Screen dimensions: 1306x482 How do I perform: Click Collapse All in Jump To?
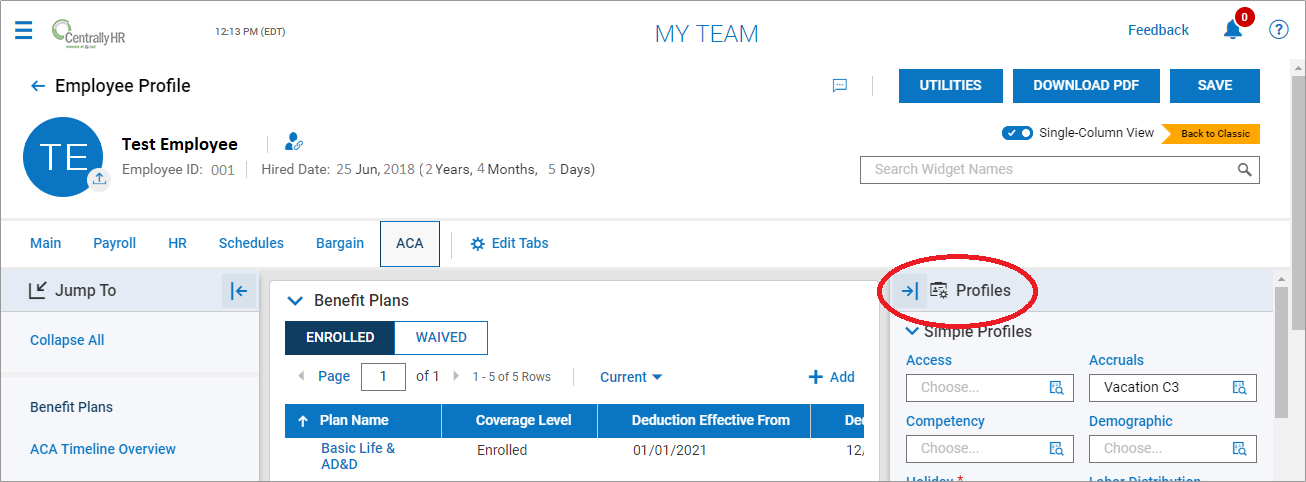(x=67, y=340)
